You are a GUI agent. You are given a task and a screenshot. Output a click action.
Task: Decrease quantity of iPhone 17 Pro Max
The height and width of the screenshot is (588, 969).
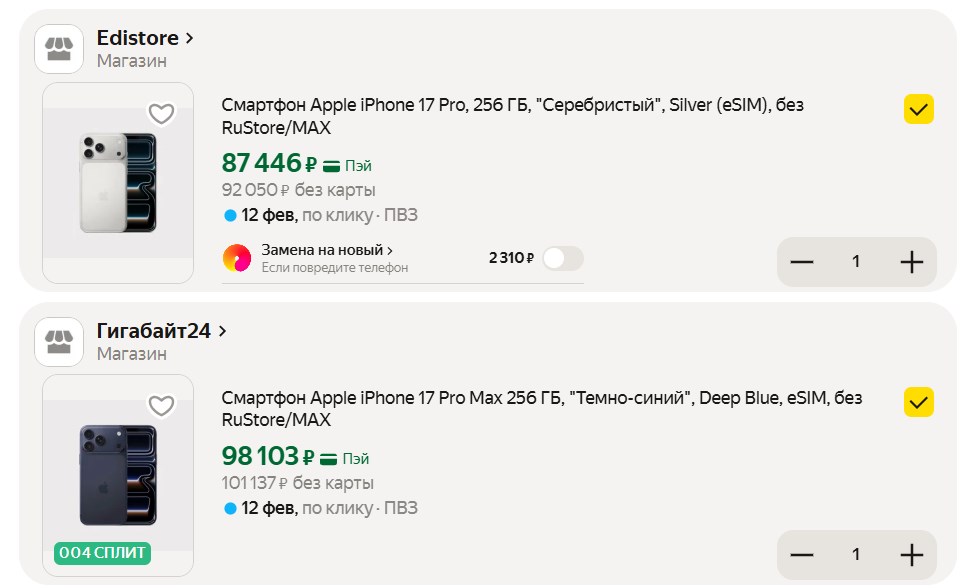point(802,555)
